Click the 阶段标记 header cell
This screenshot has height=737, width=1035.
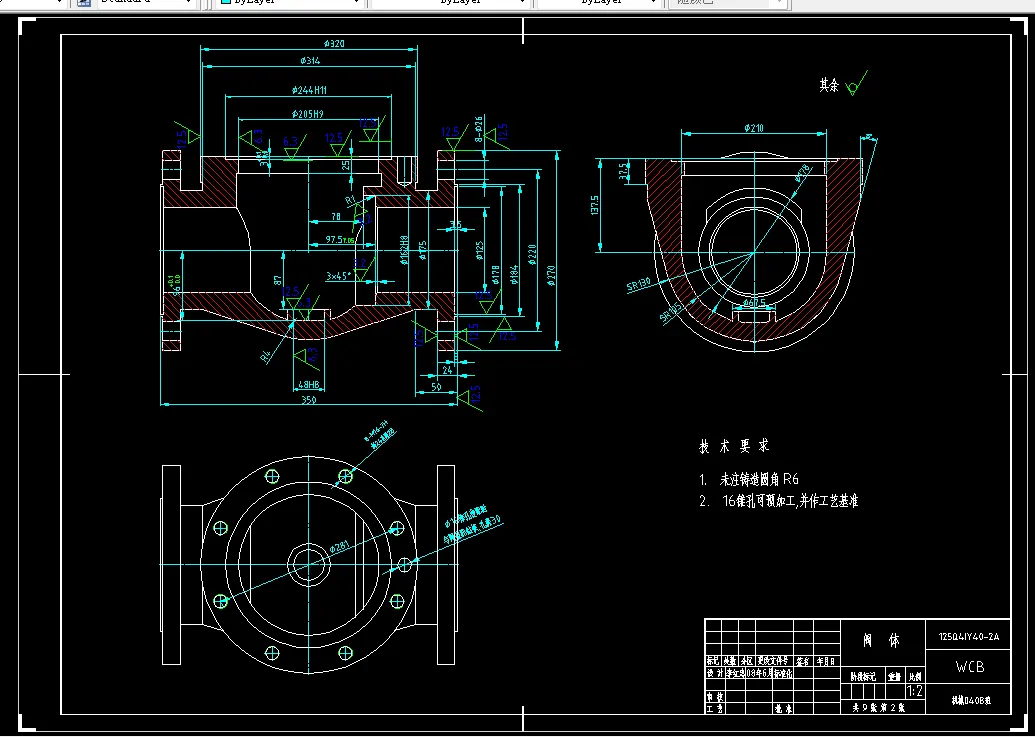(x=863, y=676)
